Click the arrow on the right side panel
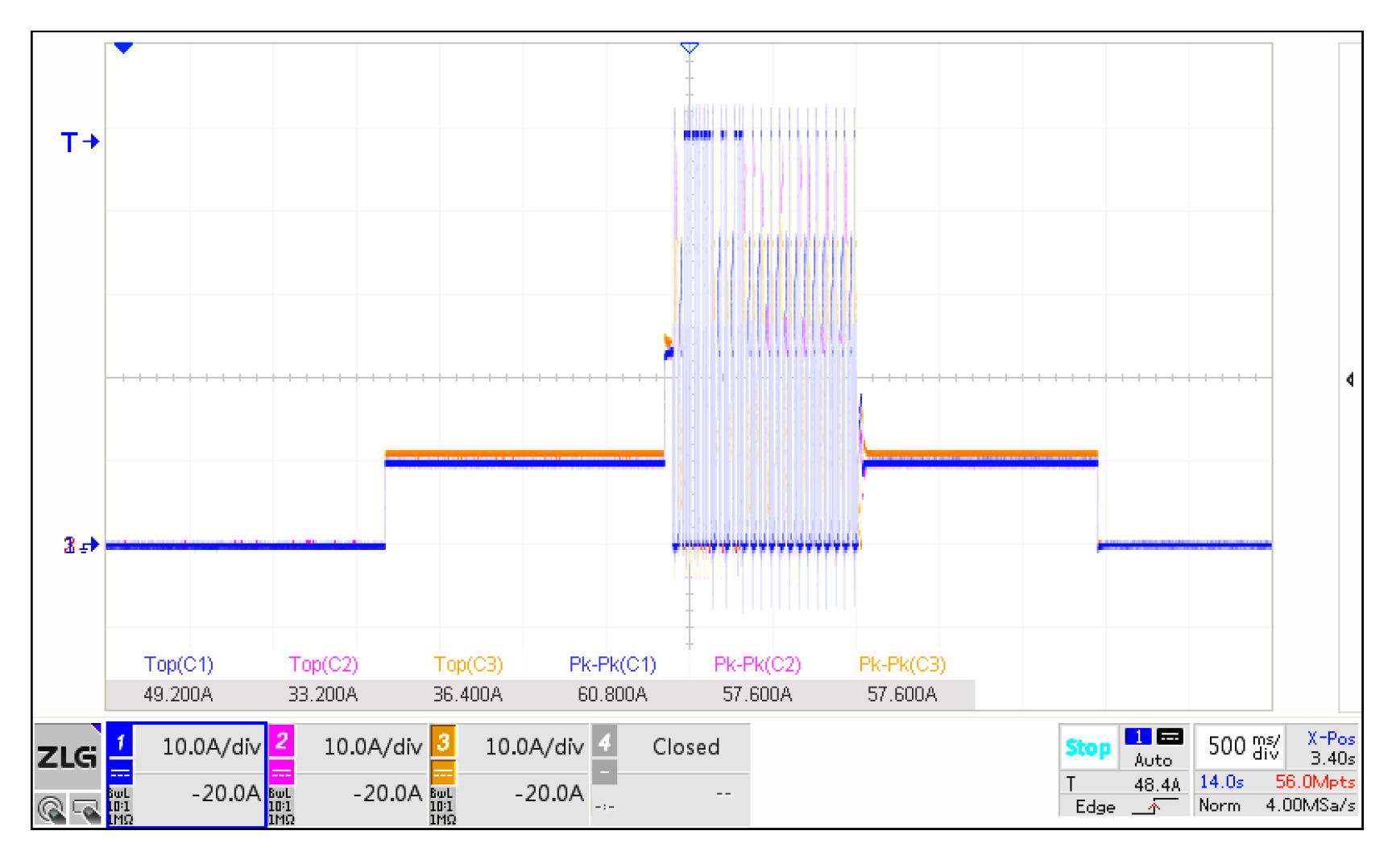The height and width of the screenshot is (868, 1392). (1350, 379)
